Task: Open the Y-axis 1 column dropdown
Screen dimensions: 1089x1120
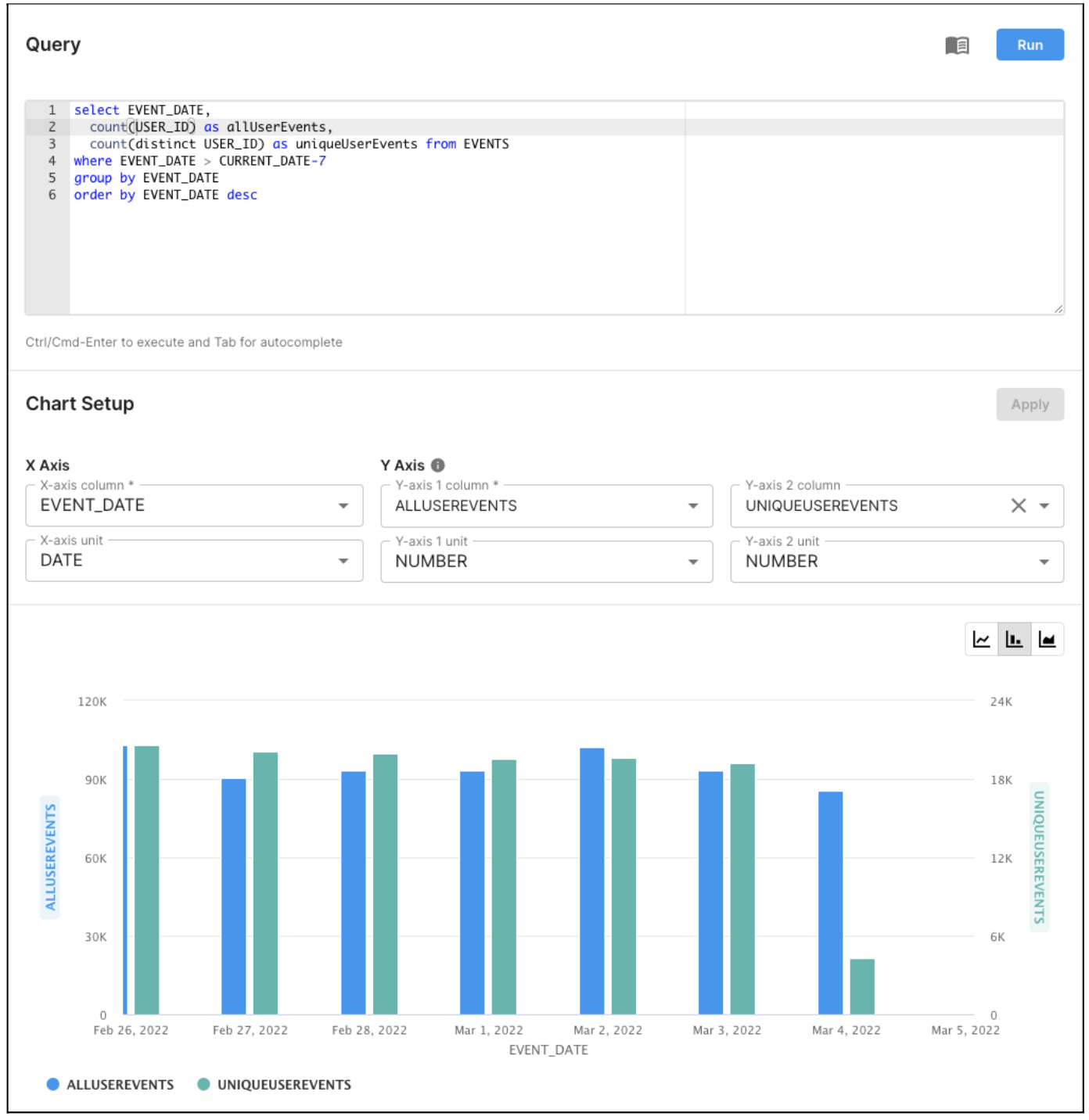Action: pyautogui.click(x=546, y=506)
